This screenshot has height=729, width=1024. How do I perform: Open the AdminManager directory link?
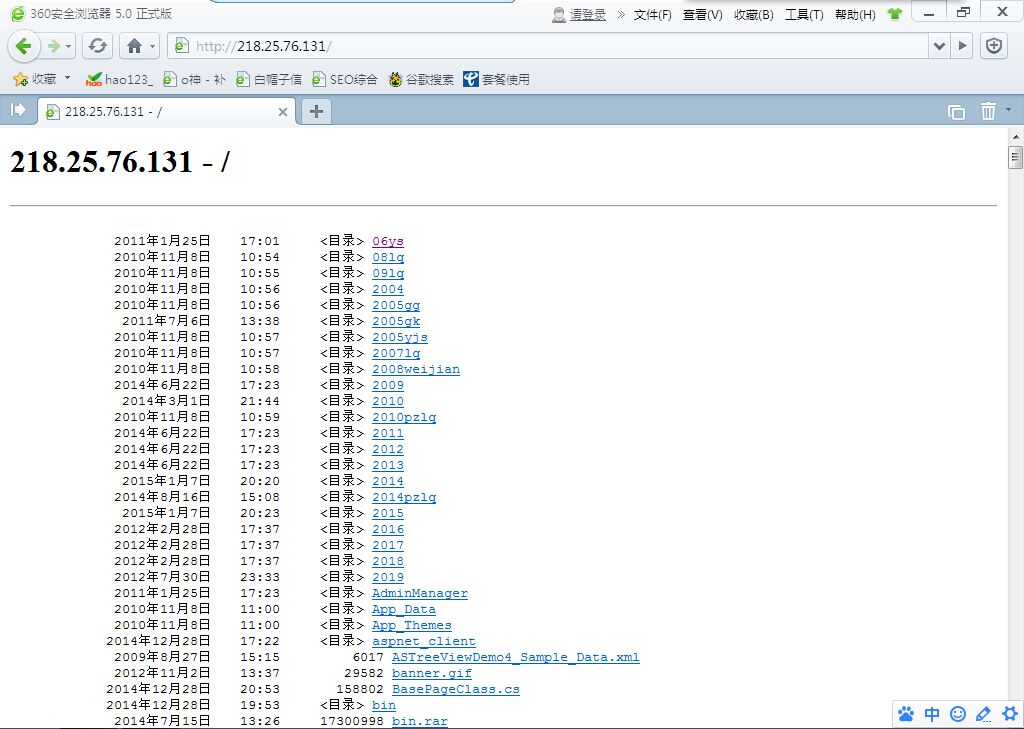[x=420, y=593]
